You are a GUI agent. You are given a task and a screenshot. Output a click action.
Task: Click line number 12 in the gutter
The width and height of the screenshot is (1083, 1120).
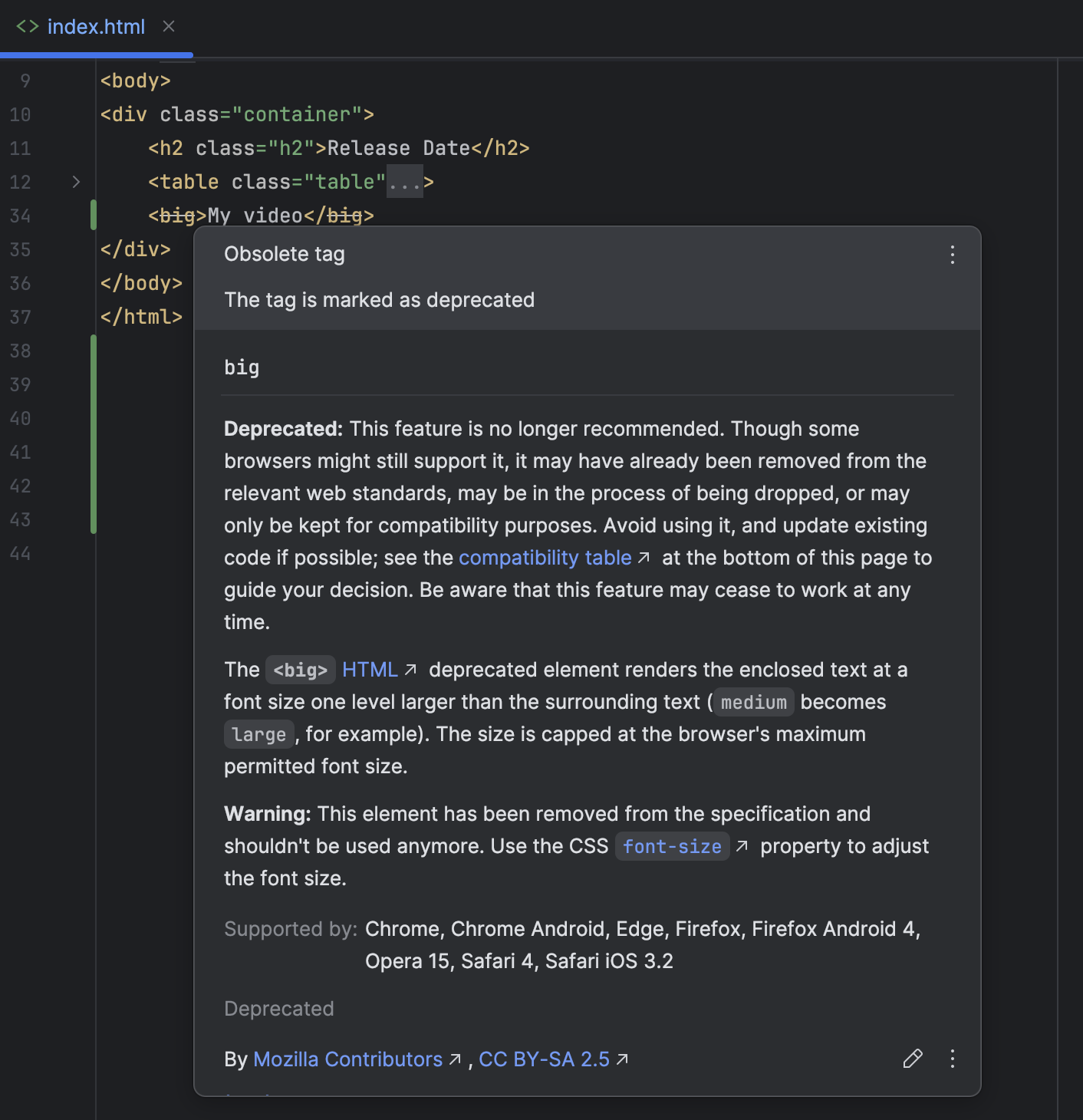click(21, 182)
